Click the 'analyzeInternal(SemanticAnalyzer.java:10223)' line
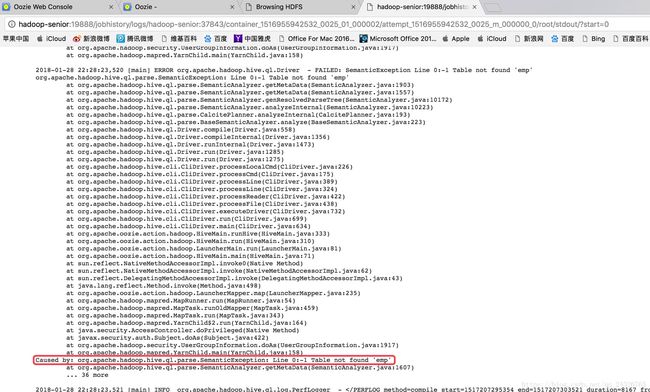Viewport: 650px width, 392px height. [250, 107]
